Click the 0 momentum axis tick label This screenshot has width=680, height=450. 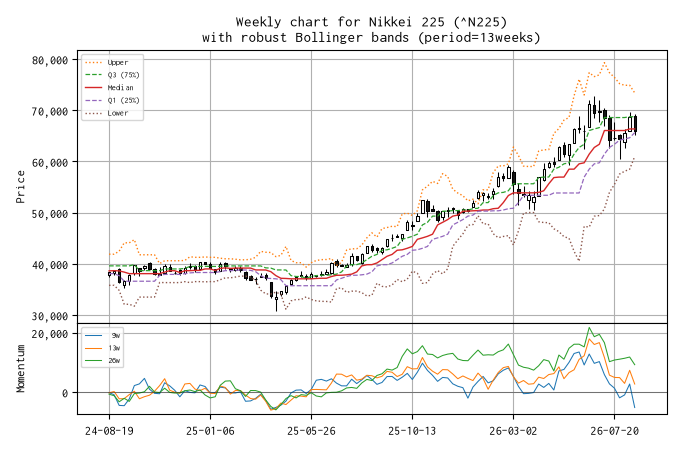(65, 393)
